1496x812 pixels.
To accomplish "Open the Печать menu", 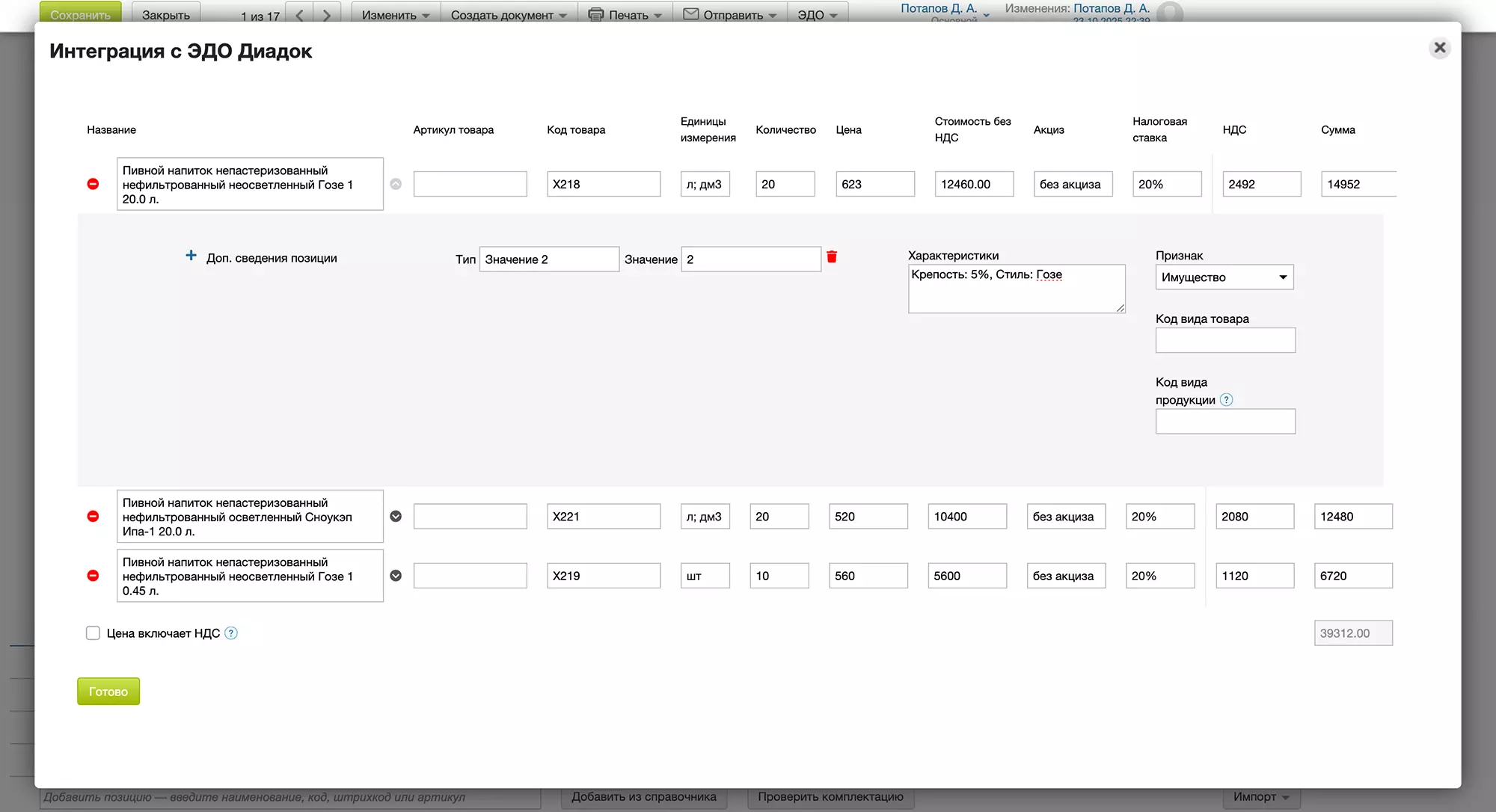I will point(625,14).
